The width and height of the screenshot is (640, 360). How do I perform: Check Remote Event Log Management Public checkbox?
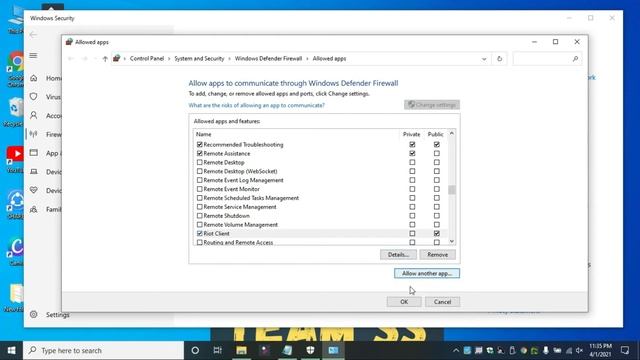click(x=437, y=180)
